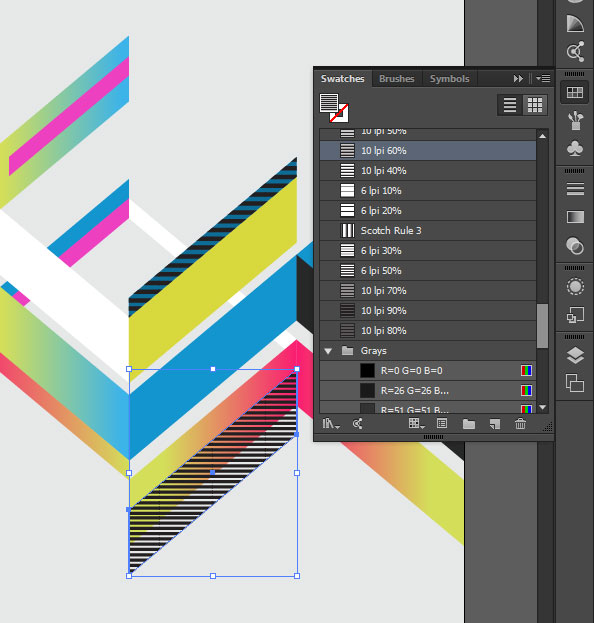
Task: Click the New Swatch icon
Action: (495, 424)
